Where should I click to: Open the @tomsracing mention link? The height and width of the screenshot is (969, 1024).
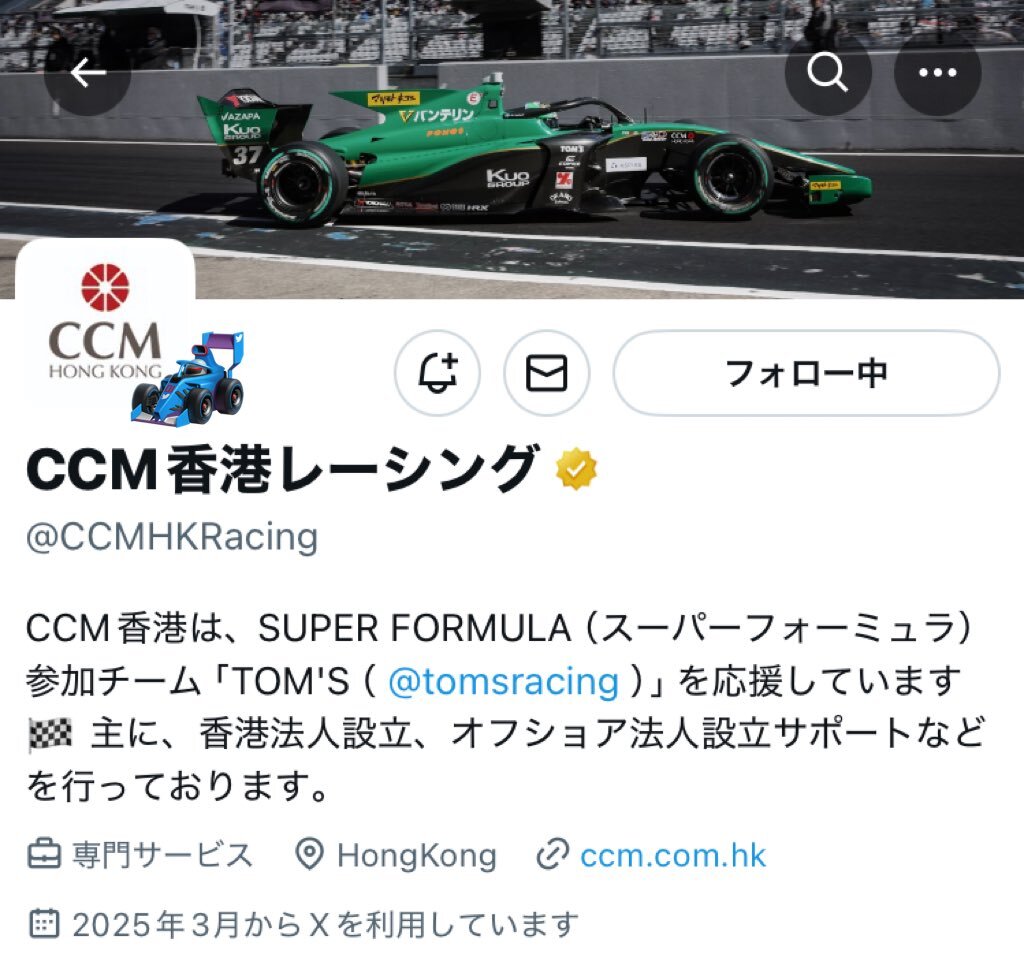point(503,681)
